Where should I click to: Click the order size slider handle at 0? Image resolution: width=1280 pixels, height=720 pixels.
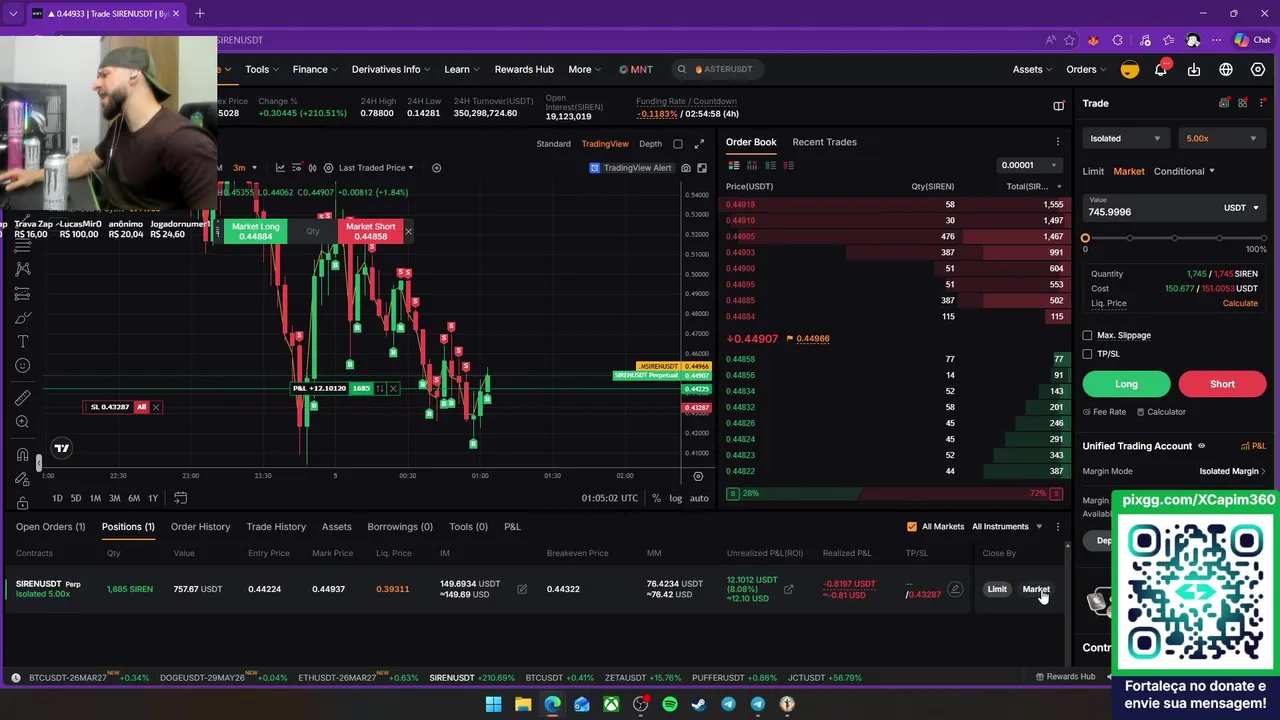coord(1085,238)
